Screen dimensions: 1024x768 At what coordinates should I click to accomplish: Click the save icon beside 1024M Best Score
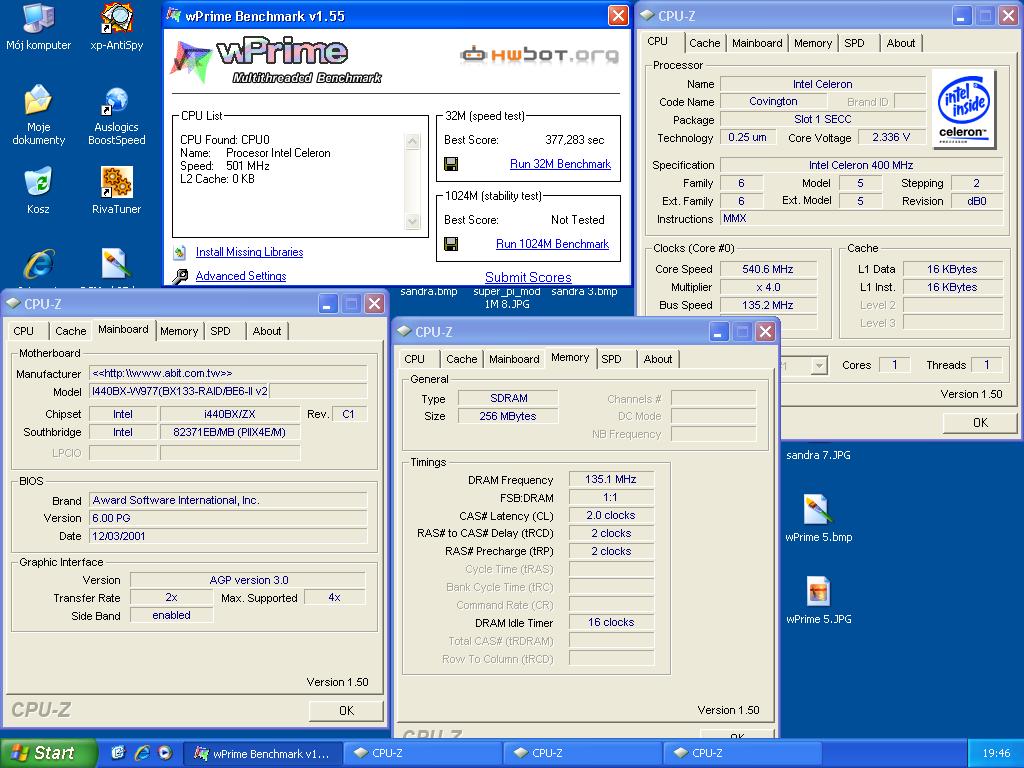[451, 244]
